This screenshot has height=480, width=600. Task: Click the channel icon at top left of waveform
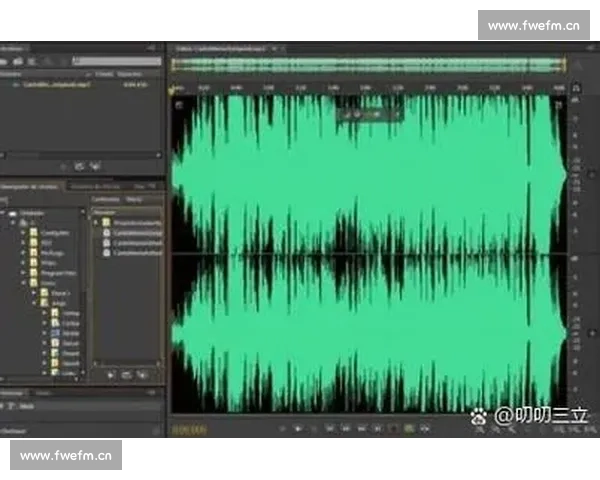click(179, 103)
